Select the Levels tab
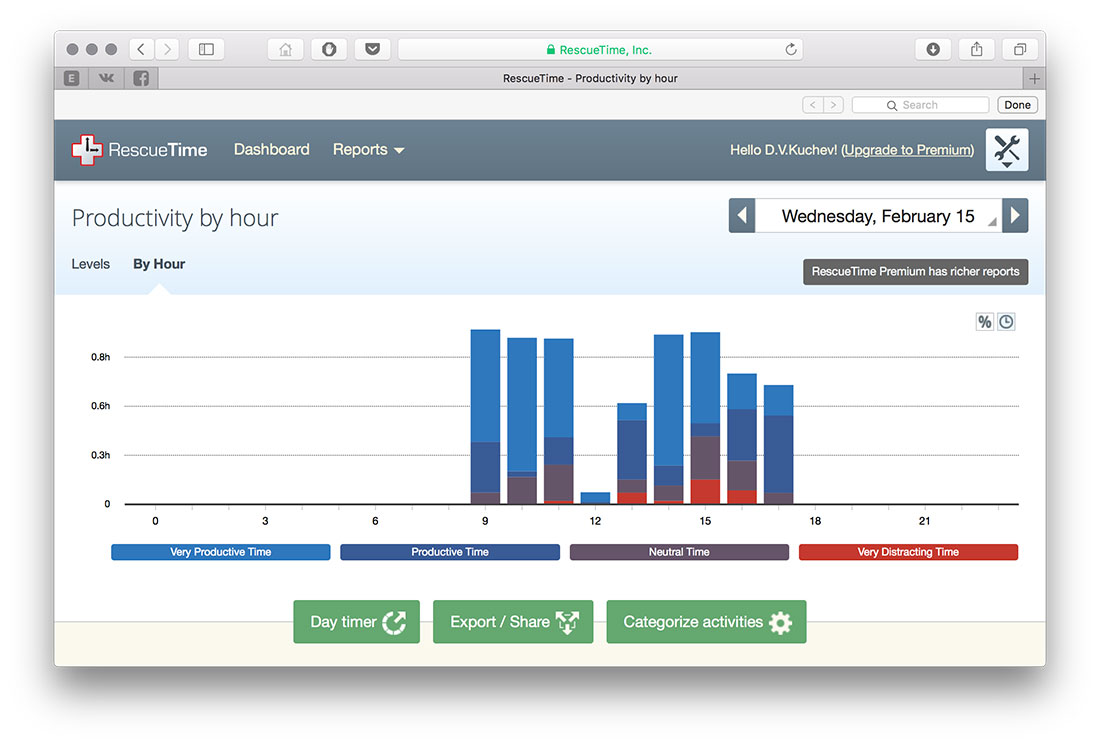 click(x=90, y=264)
